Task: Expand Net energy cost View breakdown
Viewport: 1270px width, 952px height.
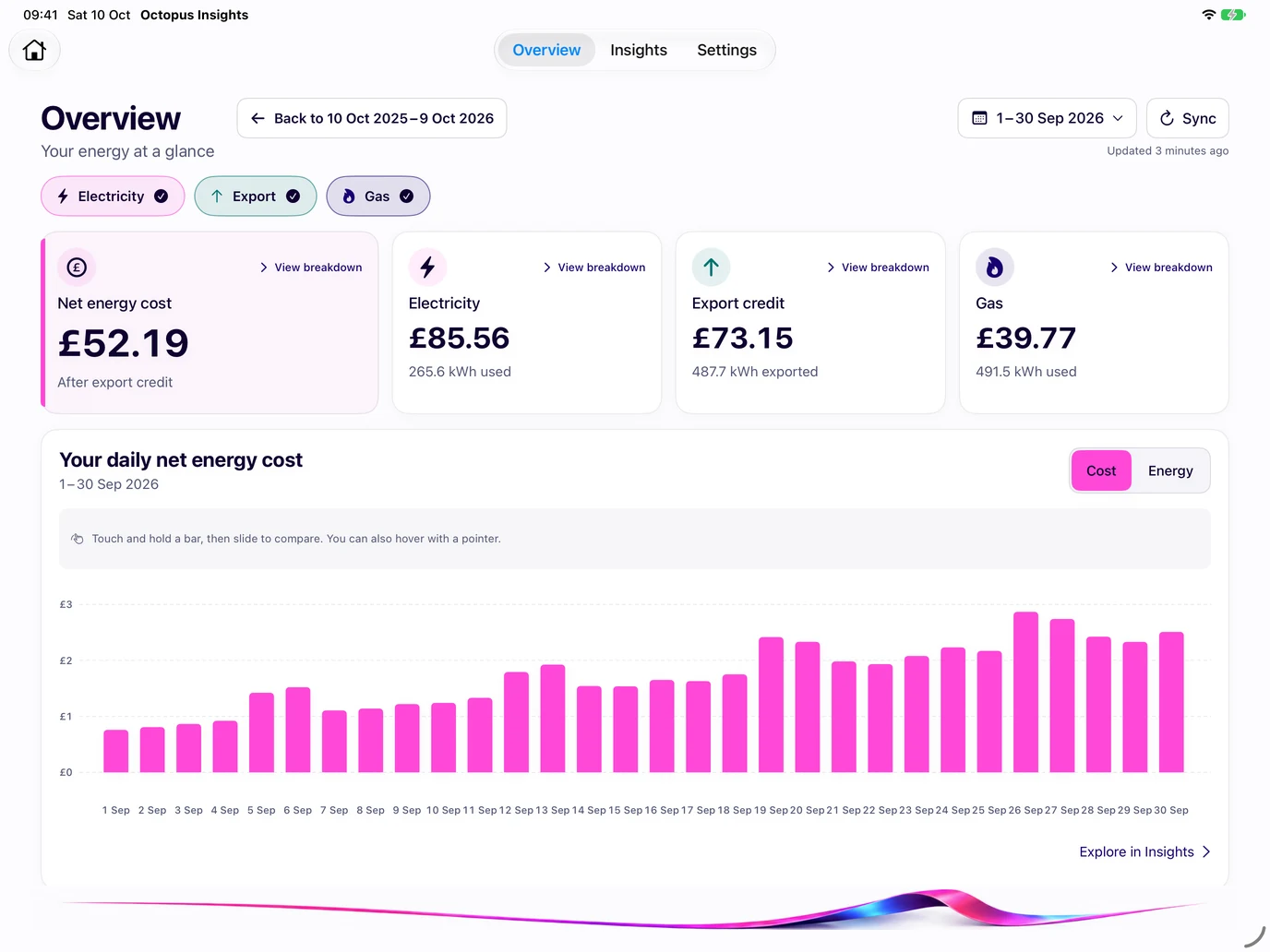Action: click(311, 268)
